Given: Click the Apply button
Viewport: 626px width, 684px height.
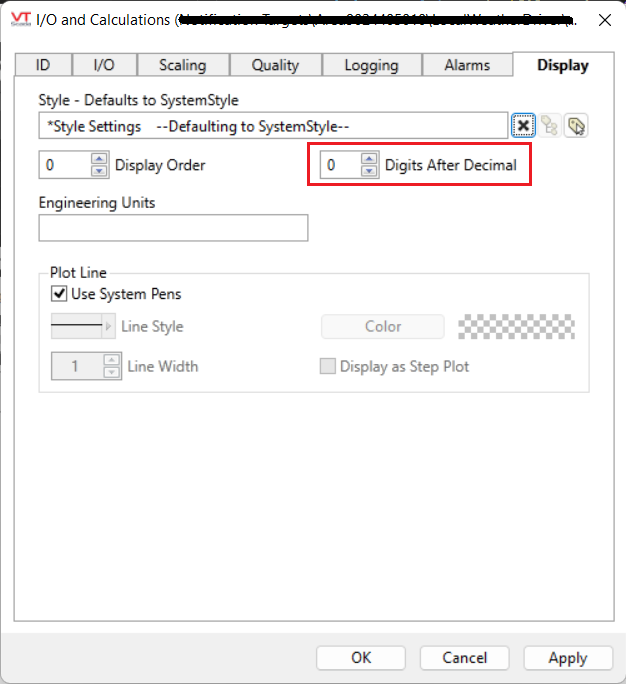Looking at the screenshot, I should 568,657.
